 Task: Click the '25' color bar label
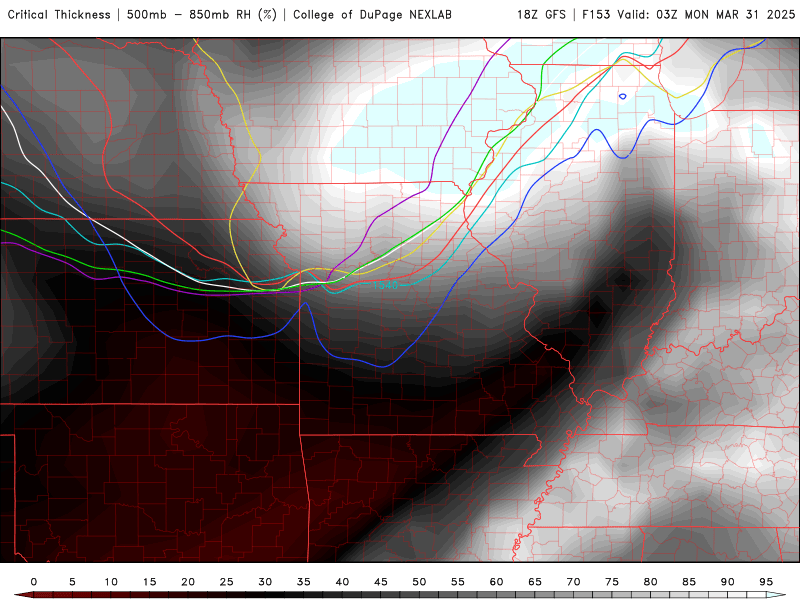click(227, 582)
